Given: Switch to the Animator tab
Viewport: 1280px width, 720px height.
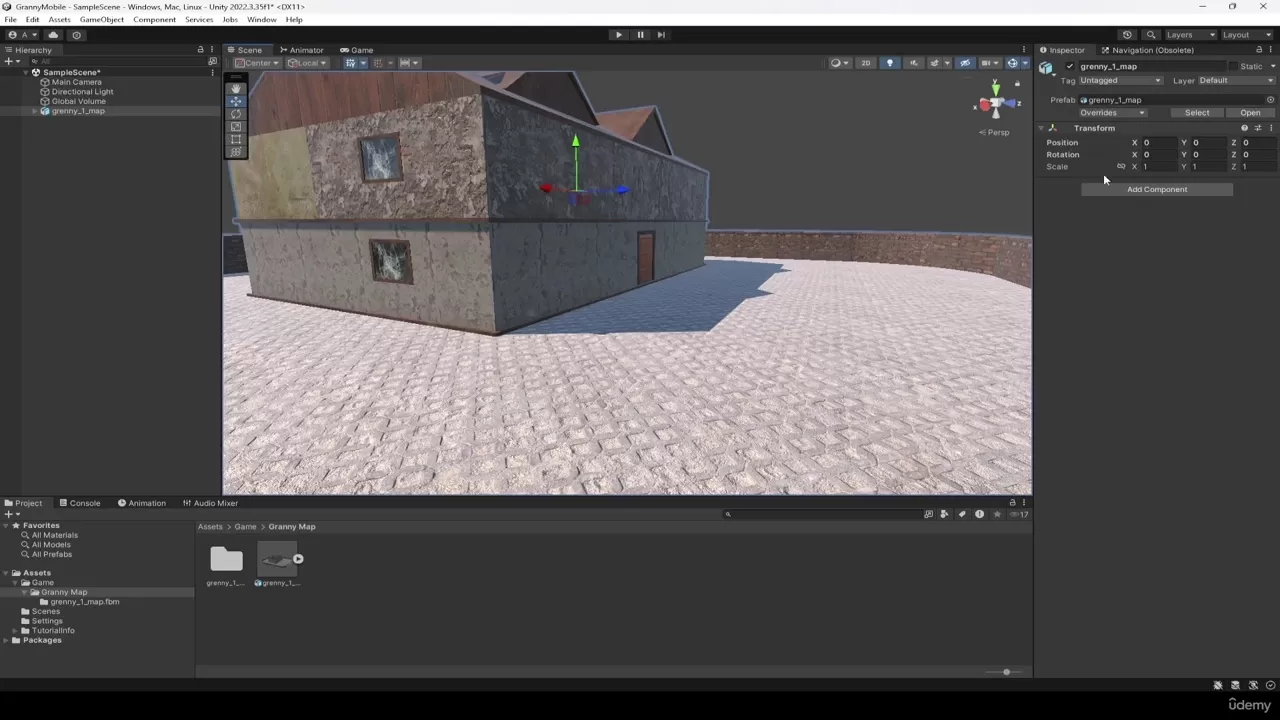Looking at the screenshot, I should (306, 49).
